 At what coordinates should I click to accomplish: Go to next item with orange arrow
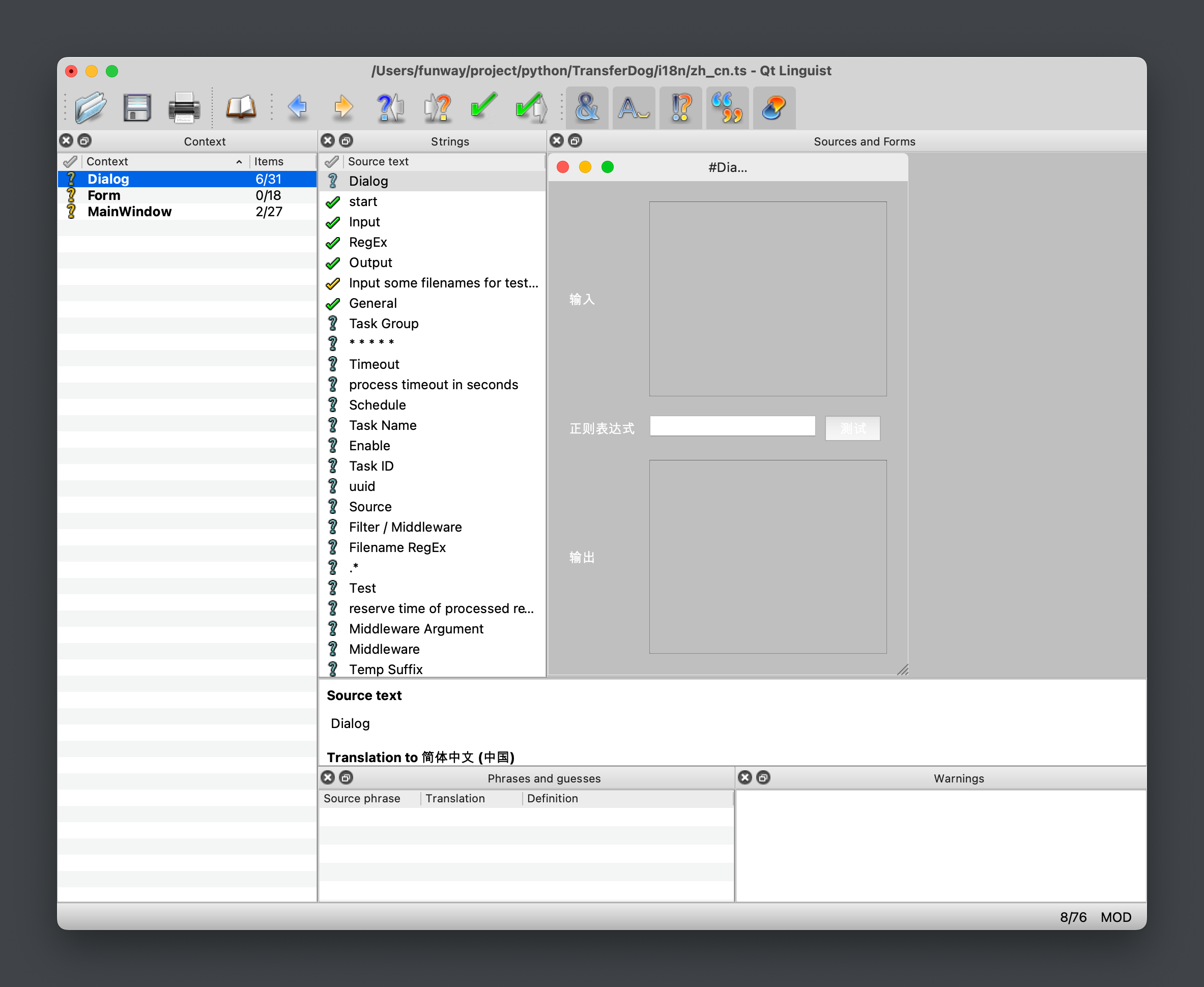click(343, 106)
